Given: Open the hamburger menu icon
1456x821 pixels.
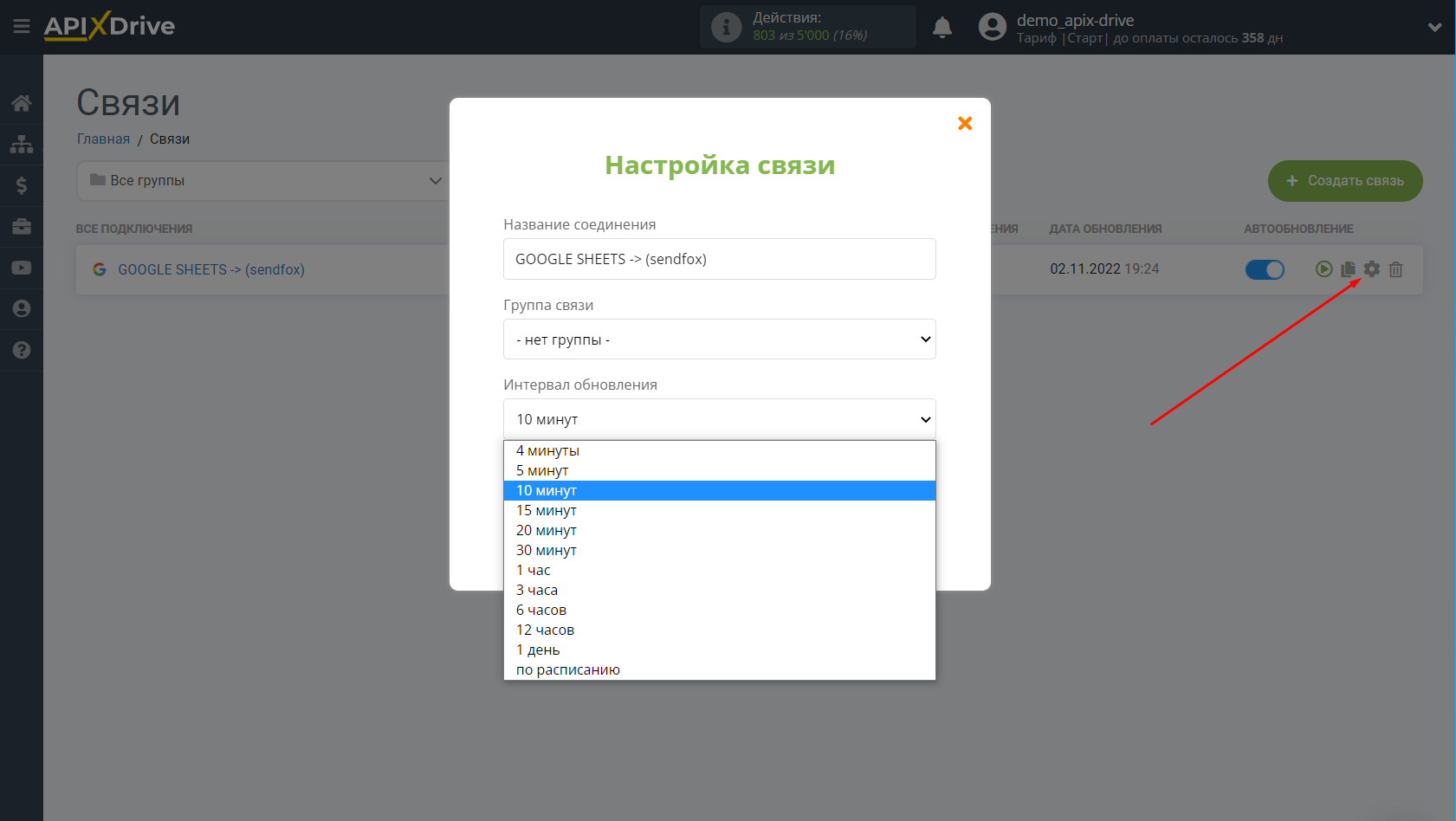Looking at the screenshot, I should tap(22, 27).
